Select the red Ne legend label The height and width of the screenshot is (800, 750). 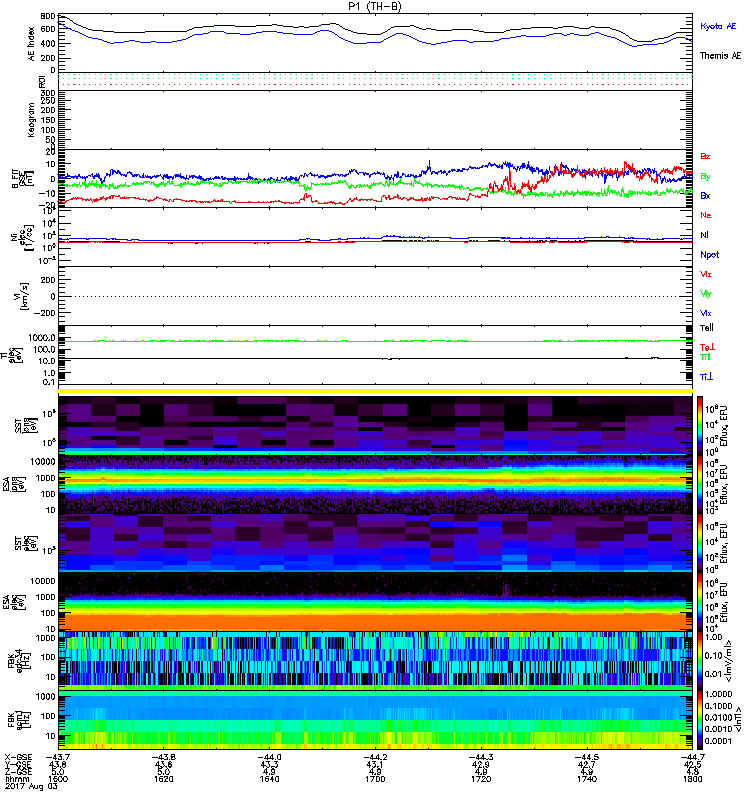click(706, 215)
